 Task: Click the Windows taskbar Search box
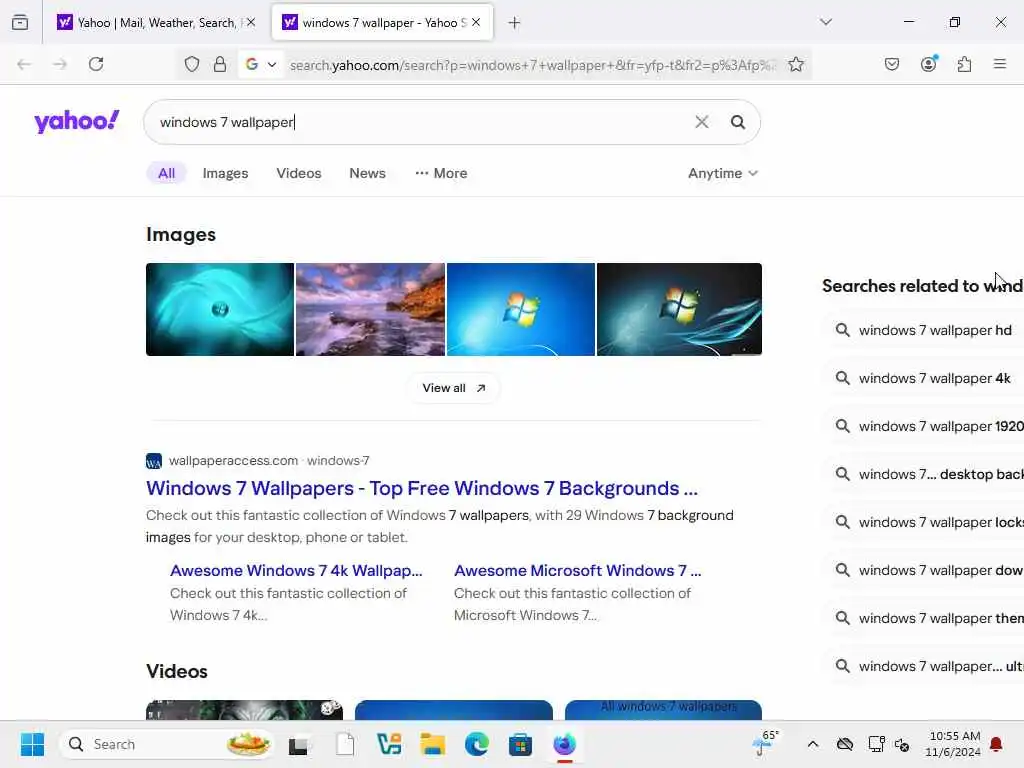point(167,744)
